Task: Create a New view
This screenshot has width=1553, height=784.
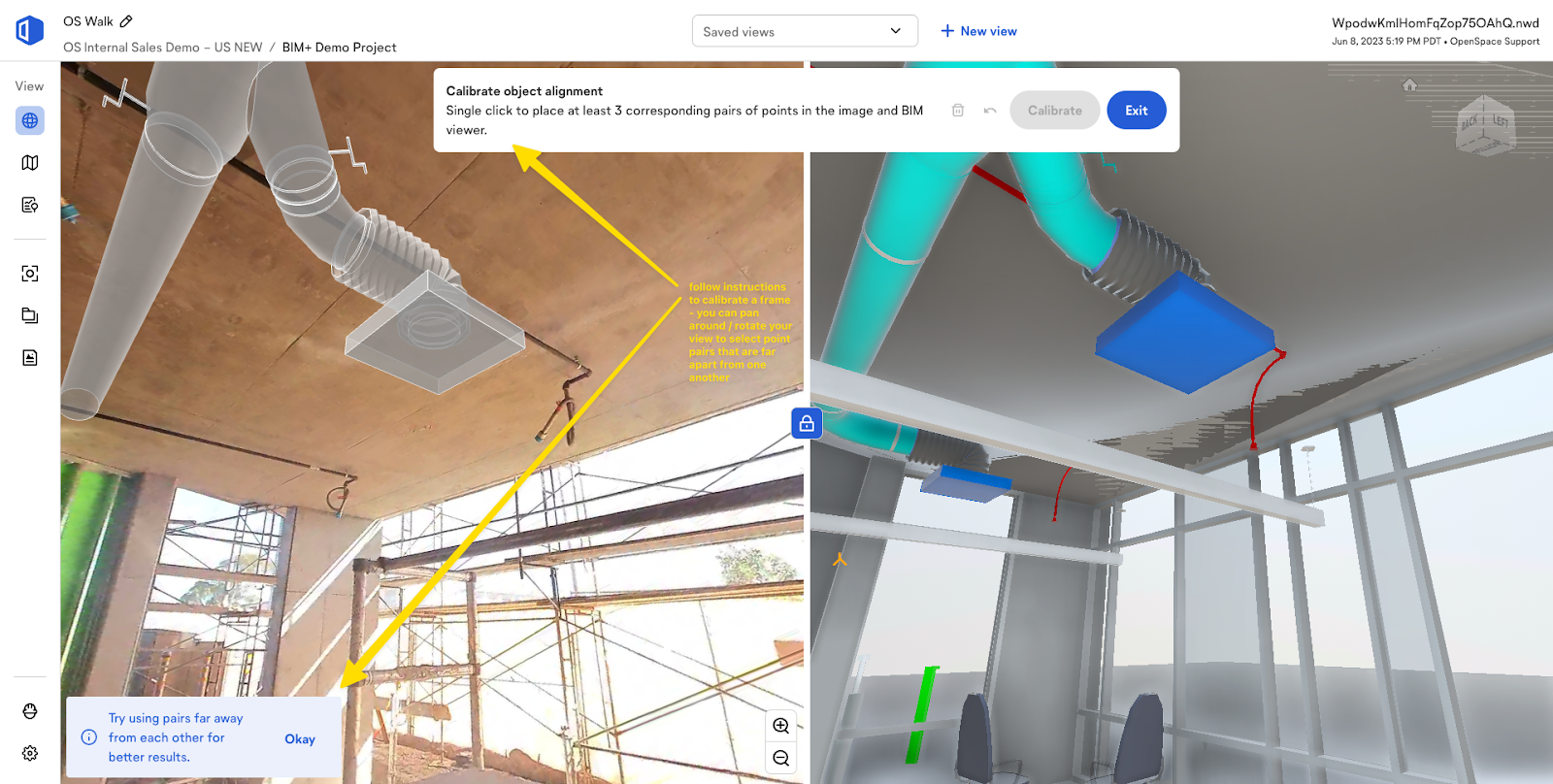Action: 978,31
